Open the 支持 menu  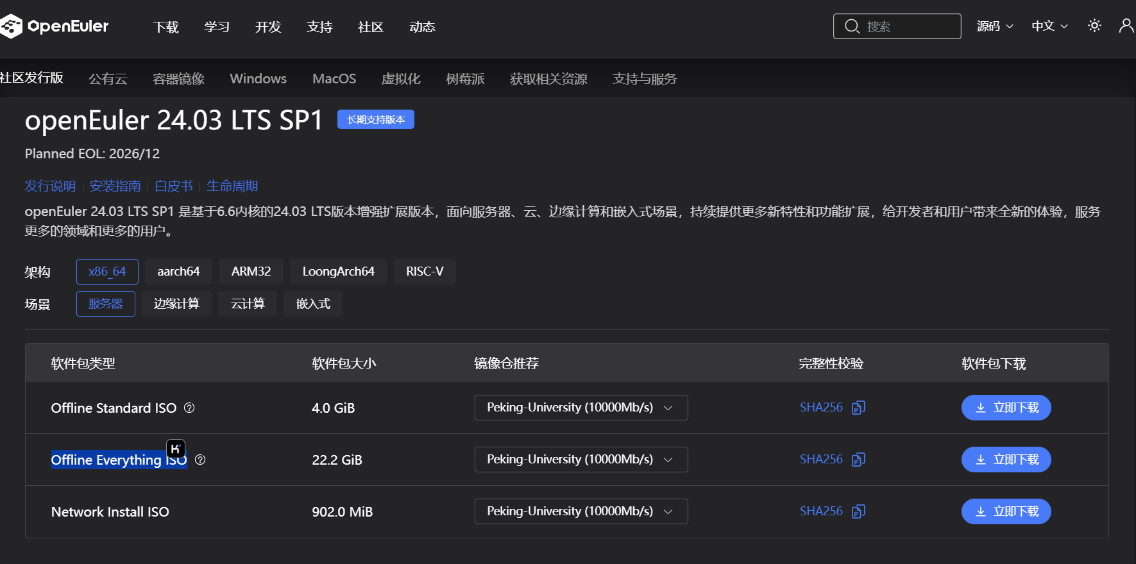tap(320, 27)
